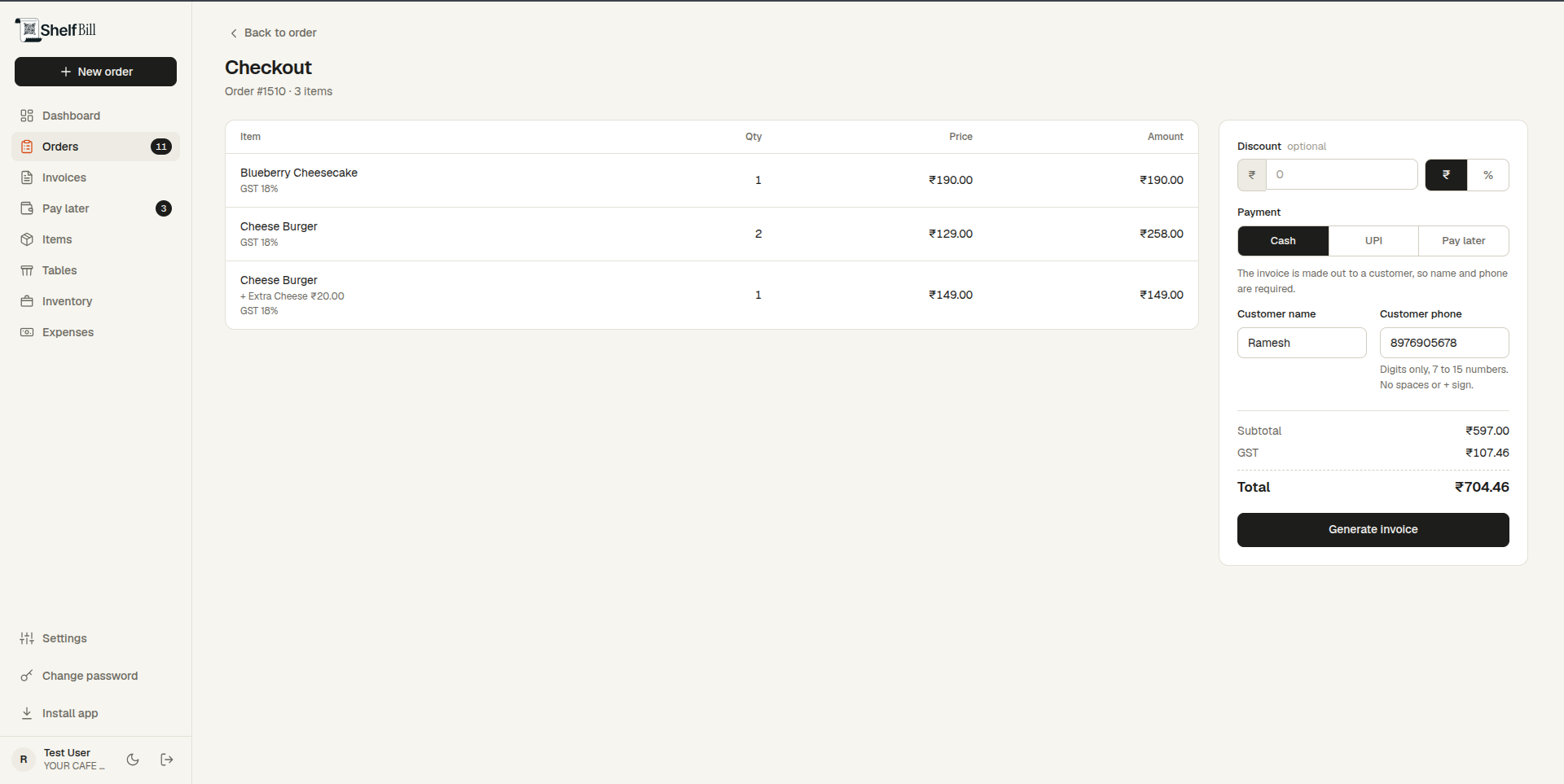The width and height of the screenshot is (1564, 784).
Task: Toggle dark mode moon icon
Action: pyautogui.click(x=133, y=760)
